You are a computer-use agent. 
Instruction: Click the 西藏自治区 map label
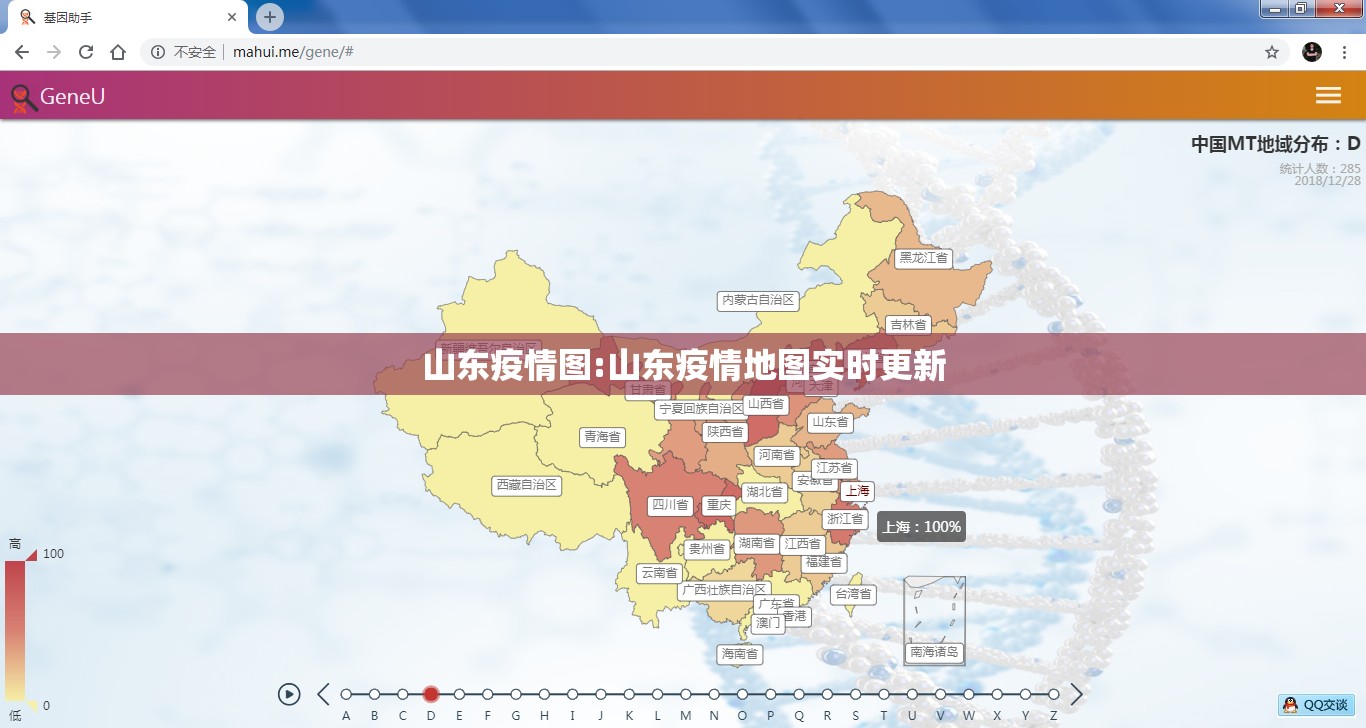pos(527,485)
